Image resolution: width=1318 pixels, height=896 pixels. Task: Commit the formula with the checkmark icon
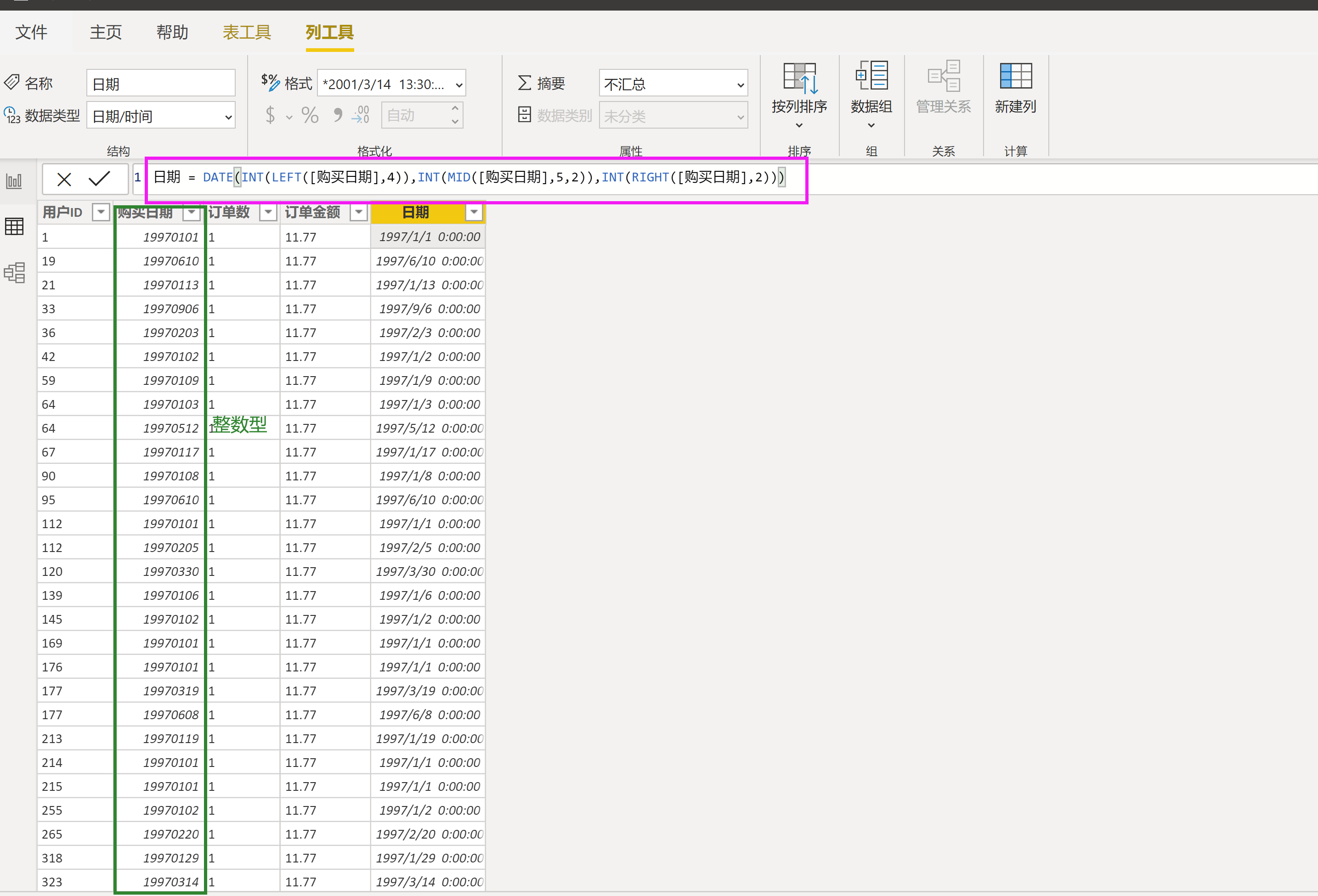tap(99, 179)
